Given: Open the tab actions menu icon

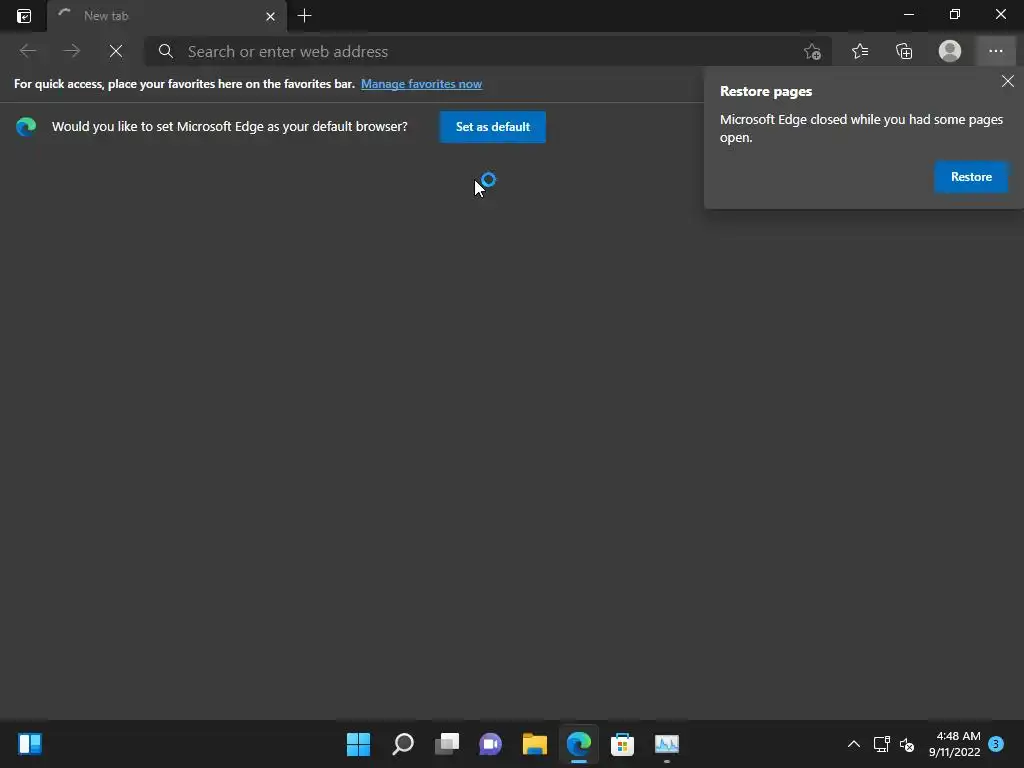Looking at the screenshot, I should click(24, 16).
